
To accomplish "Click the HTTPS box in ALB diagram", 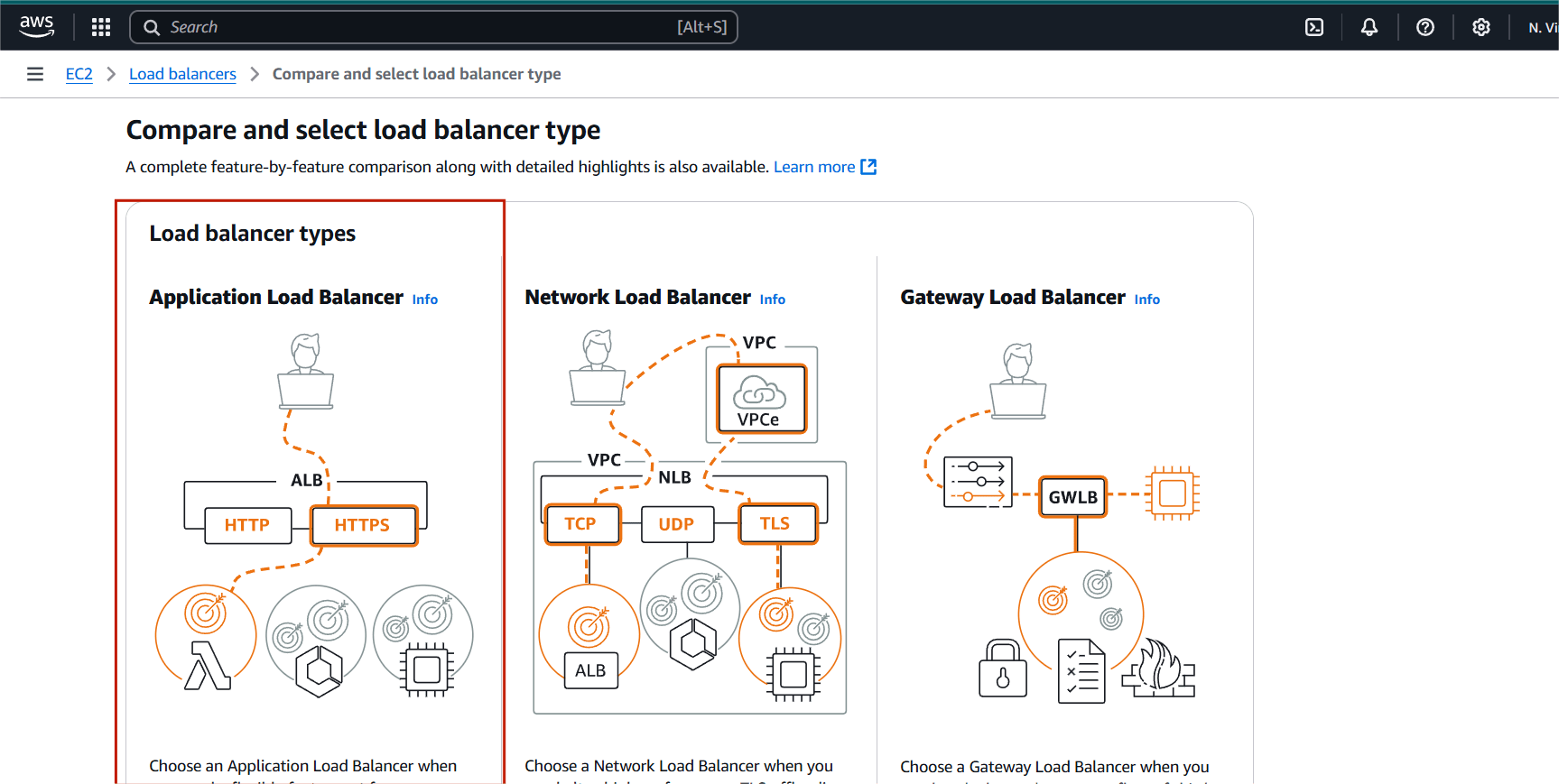I will (364, 525).
